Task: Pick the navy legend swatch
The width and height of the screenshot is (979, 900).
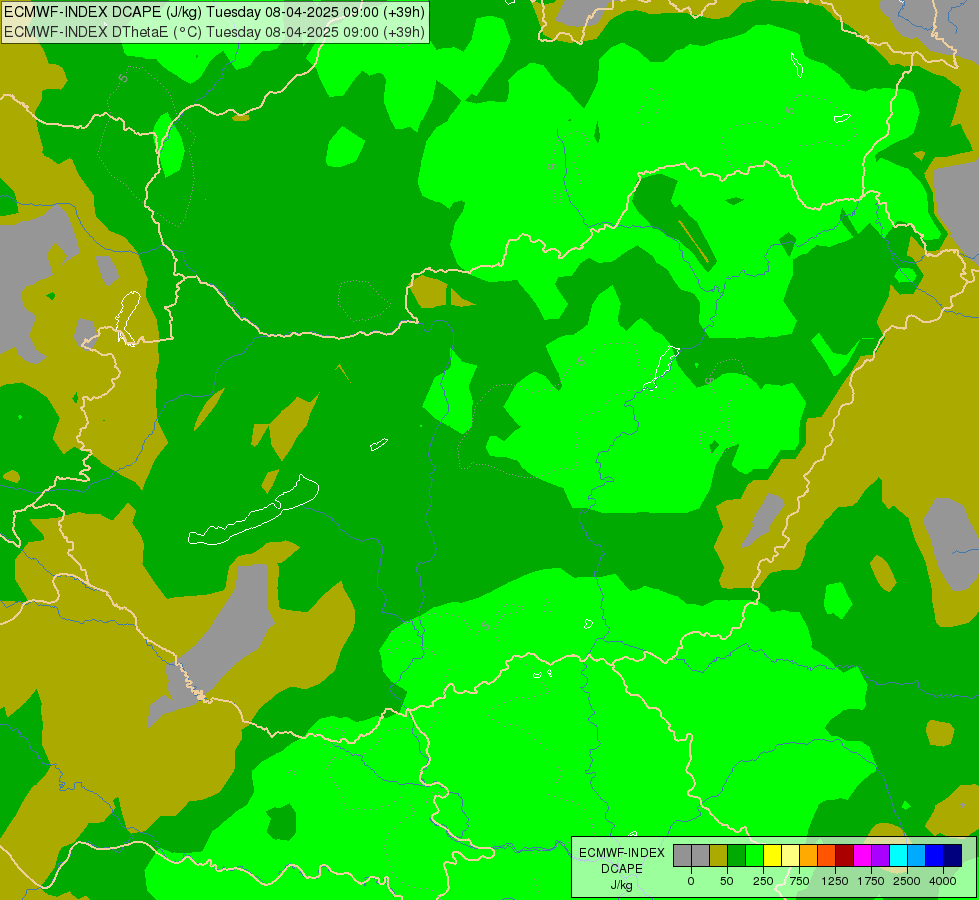Action: pos(952,855)
